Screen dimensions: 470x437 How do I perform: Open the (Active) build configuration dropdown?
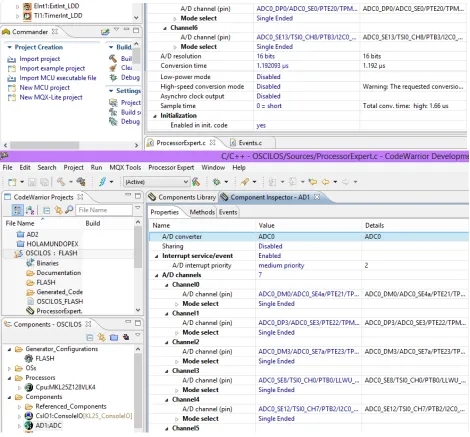pyautogui.click(x=156, y=182)
